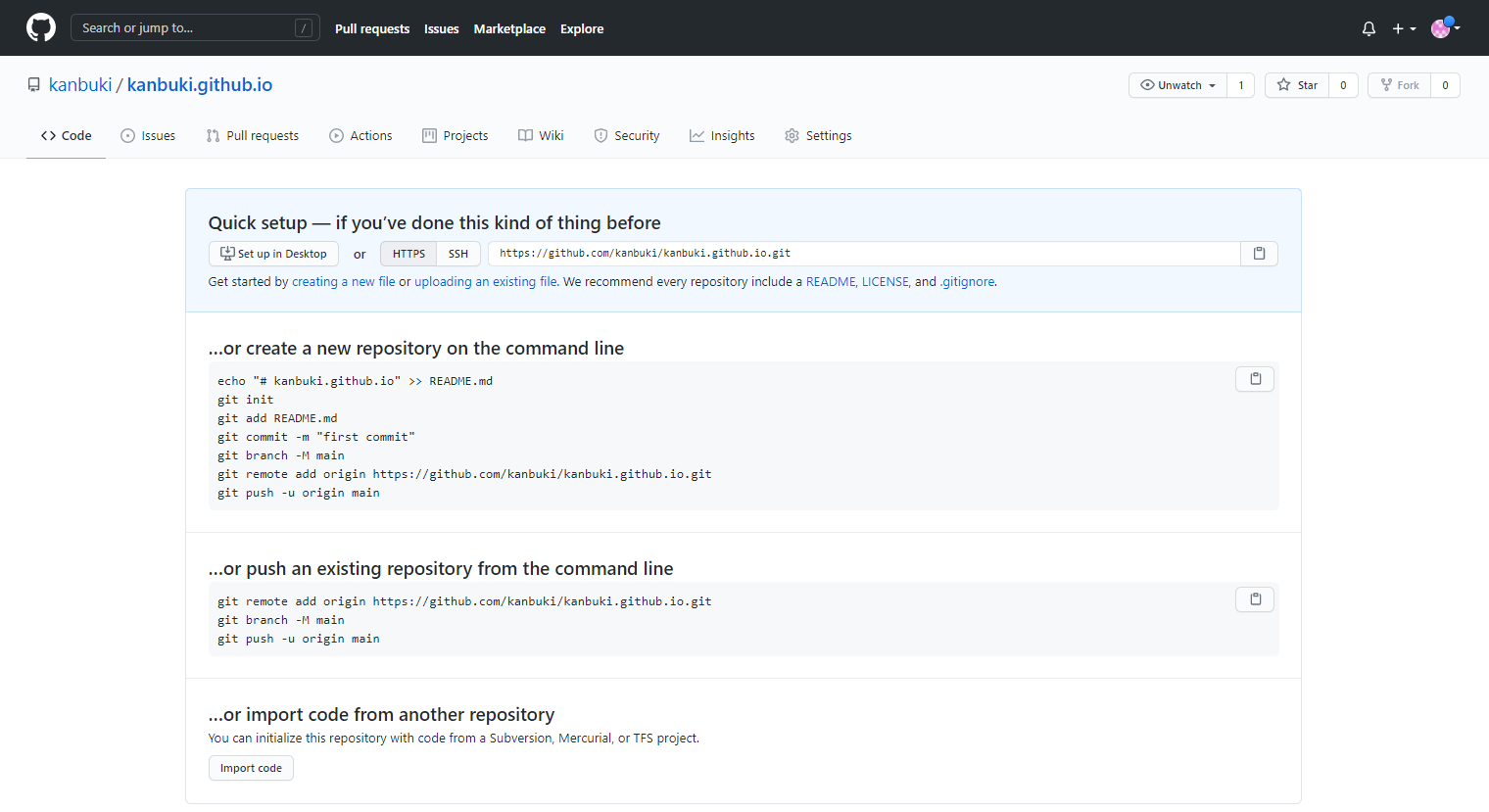Select the HTTPS protocol toggle
1489x812 pixels.
408,254
